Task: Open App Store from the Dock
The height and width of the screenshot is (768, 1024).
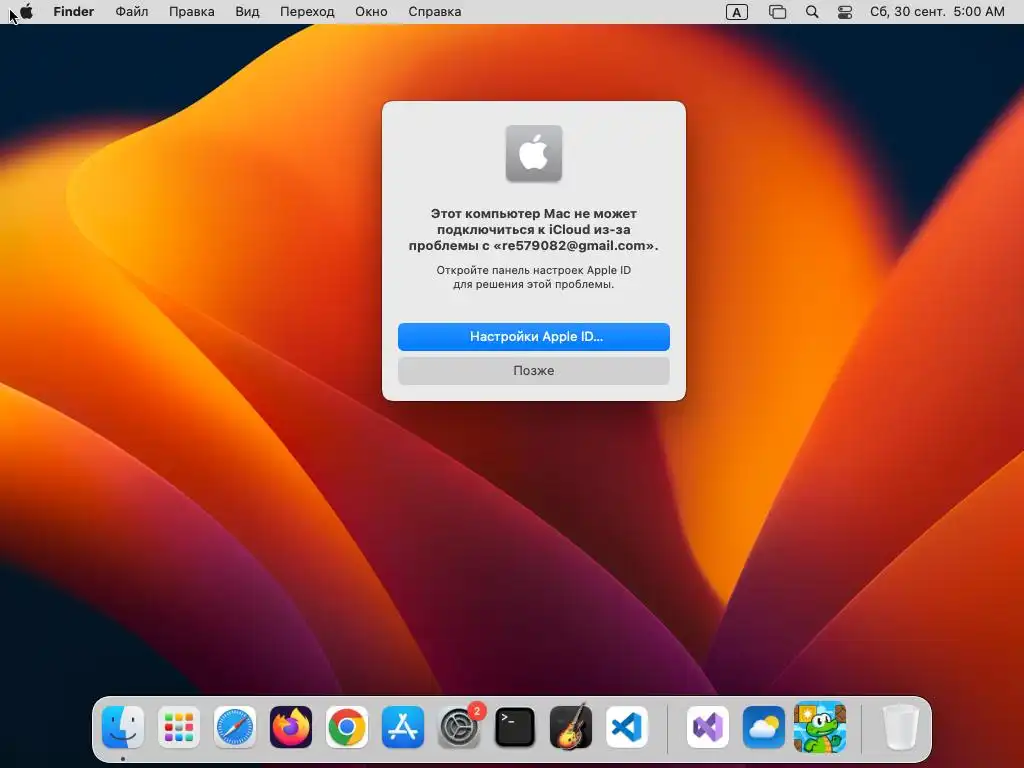Action: [403, 726]
